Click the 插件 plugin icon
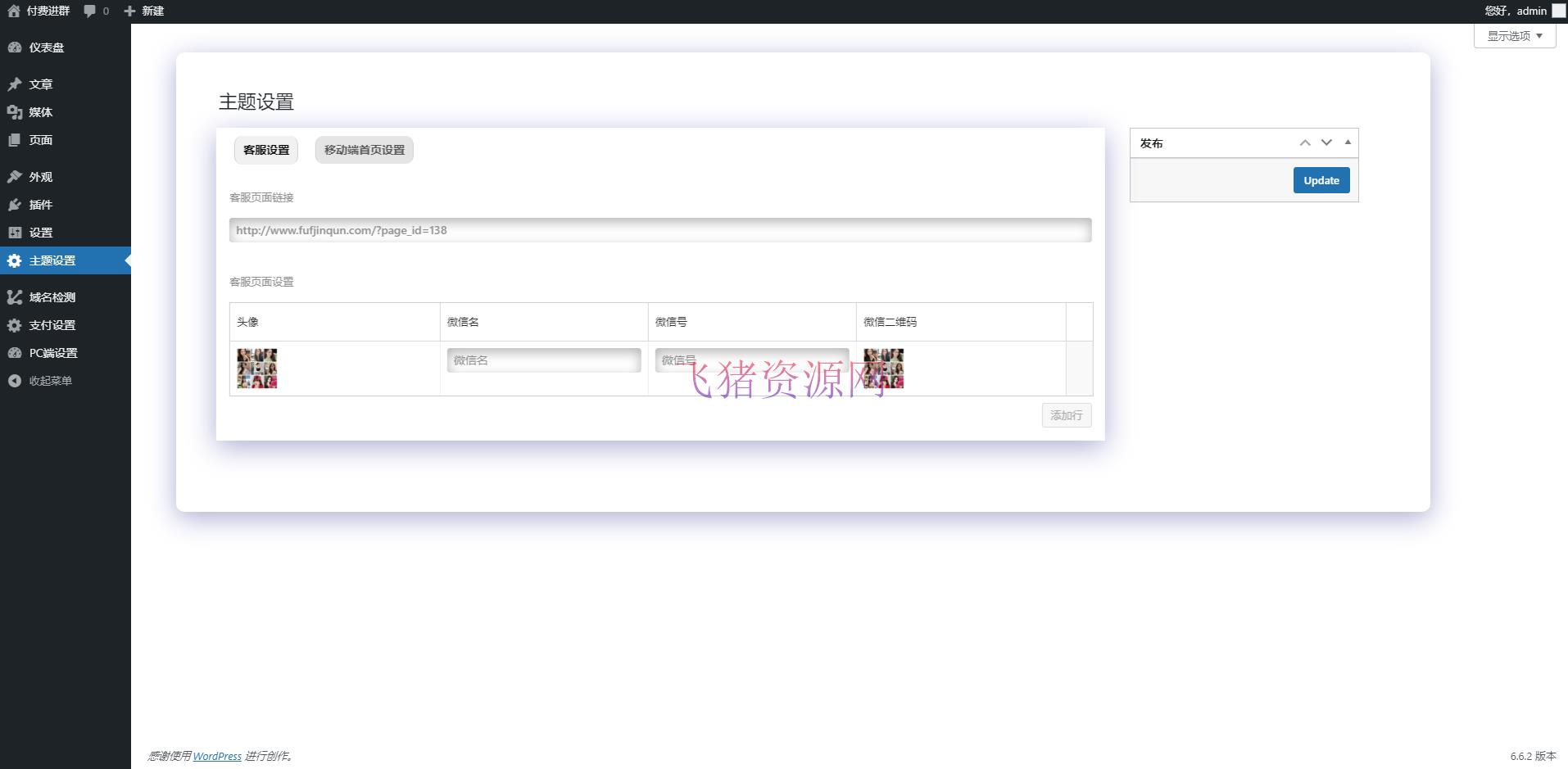Image resolution: width=1568 pixels, height=769 pixels. [15, 205]
